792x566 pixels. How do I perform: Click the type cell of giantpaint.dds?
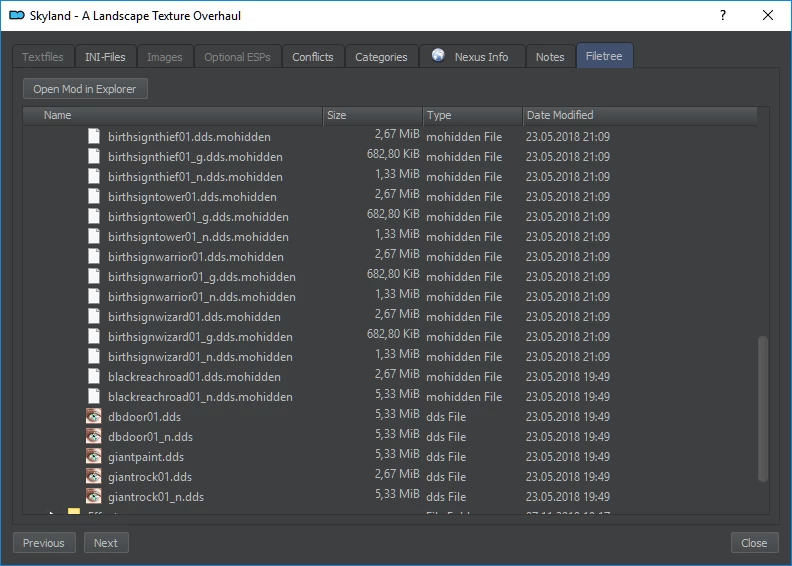446,457
